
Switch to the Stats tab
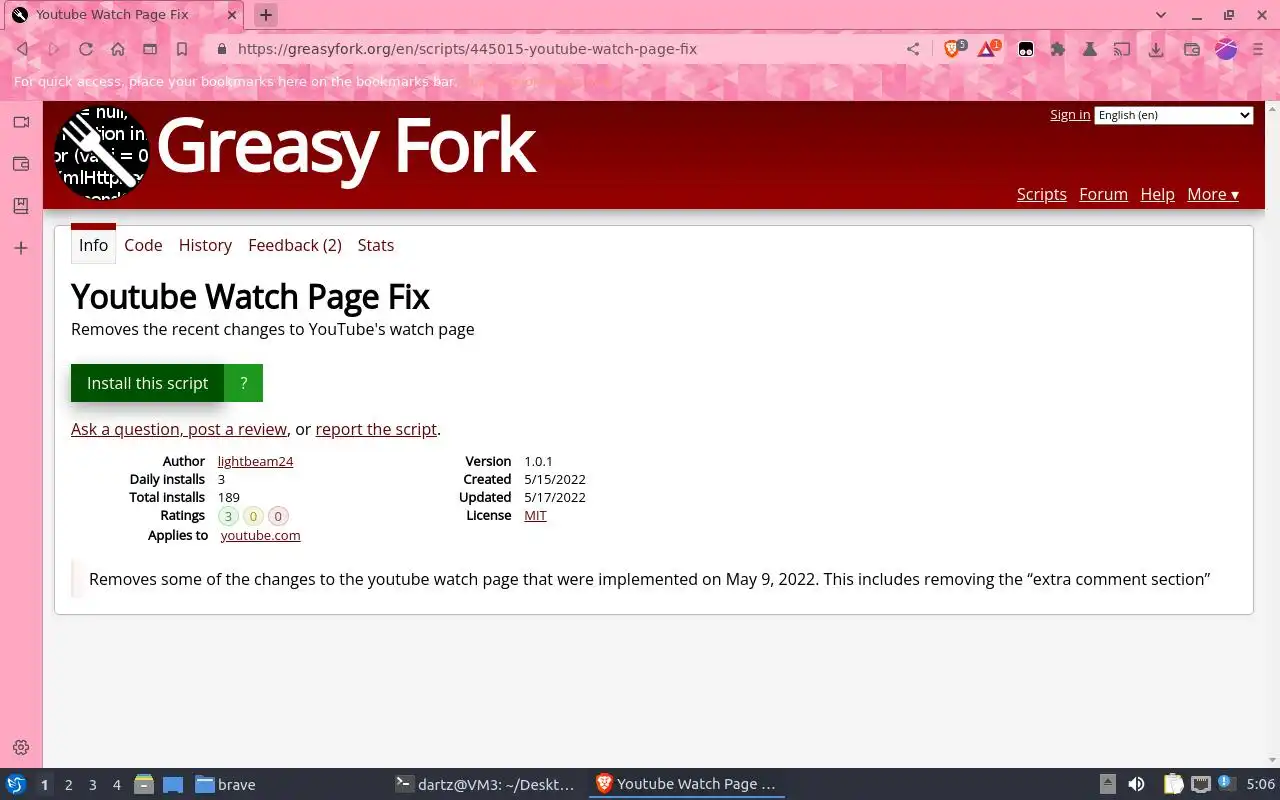(x=376, y=245)
